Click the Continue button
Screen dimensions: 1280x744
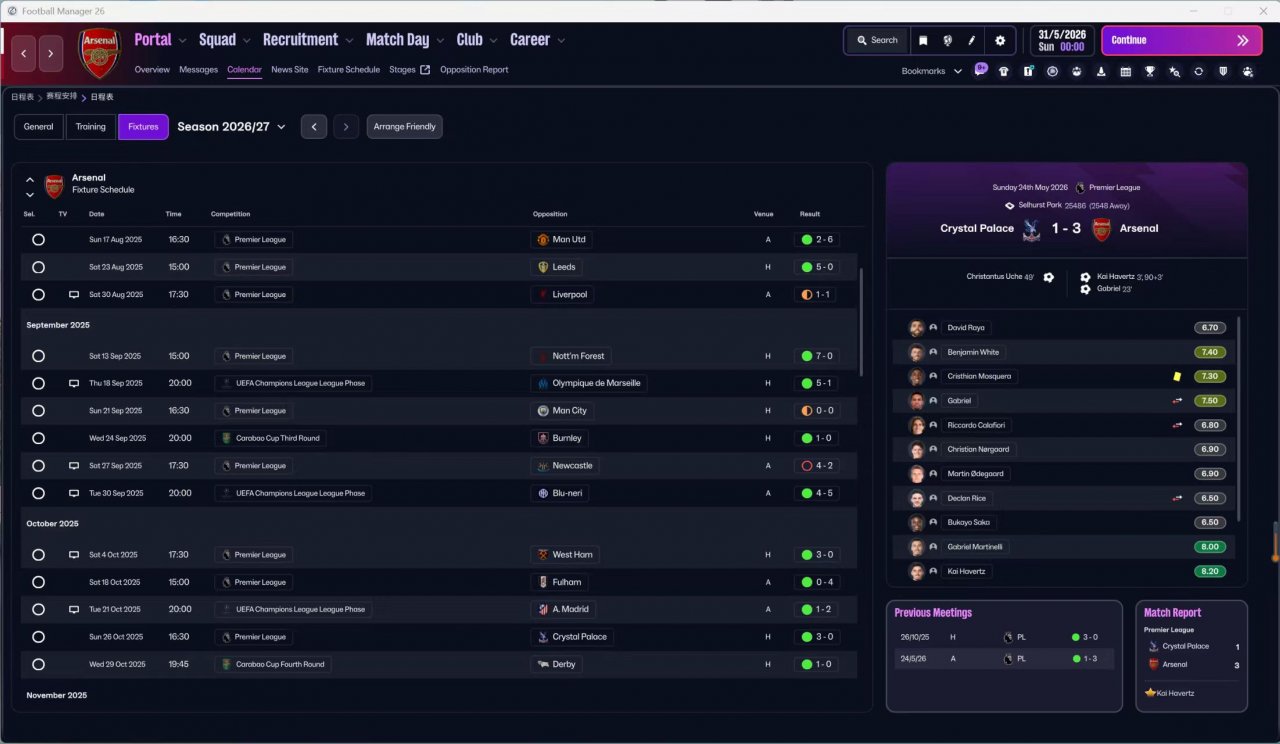pos(1181,41)
